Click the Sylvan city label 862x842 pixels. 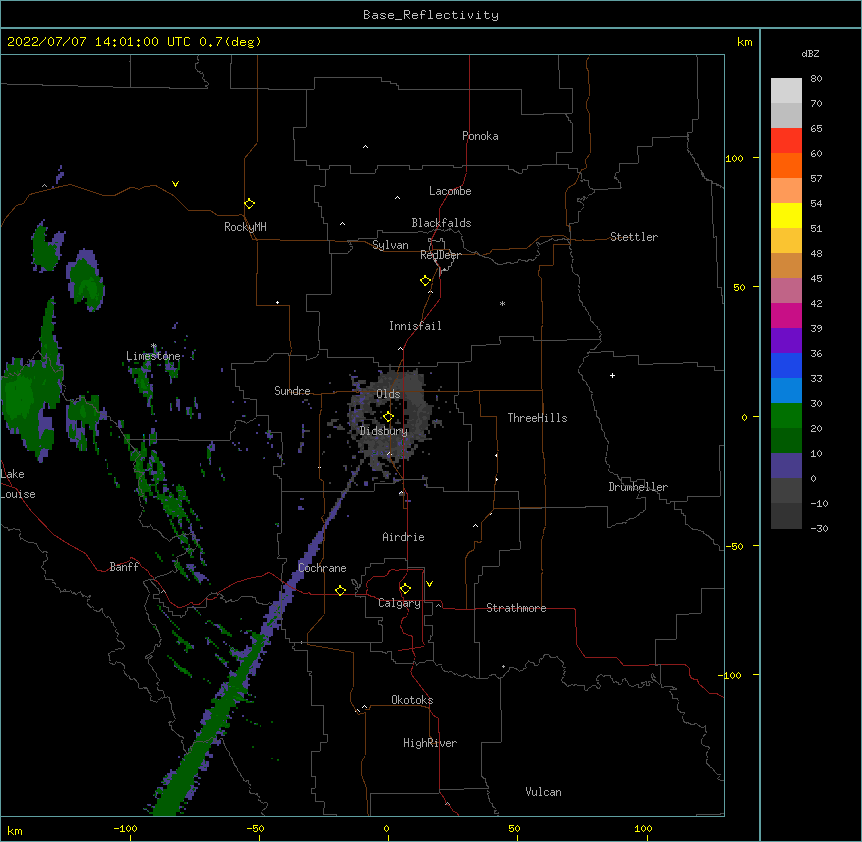[390, 245]
